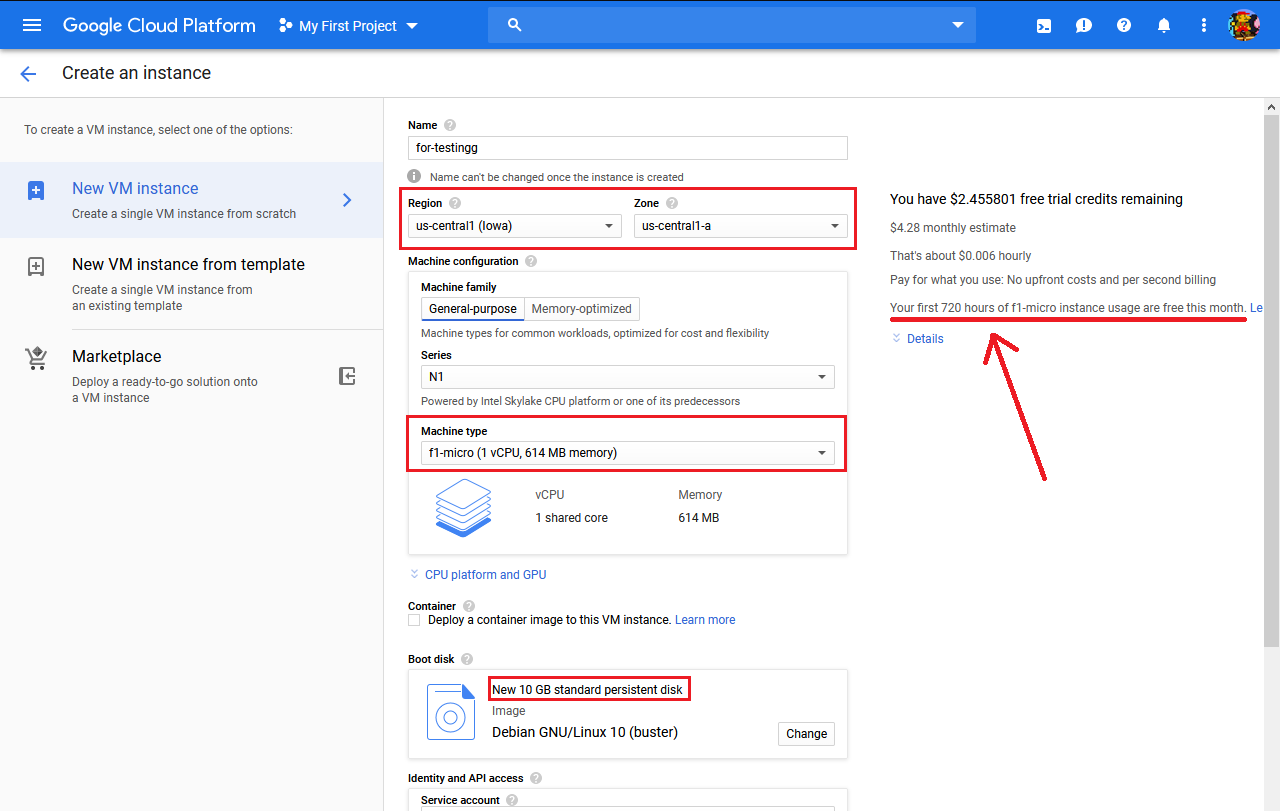Click the stacked layers machine icon
Screen dimensions: 1280x811
tap(464, 508)
